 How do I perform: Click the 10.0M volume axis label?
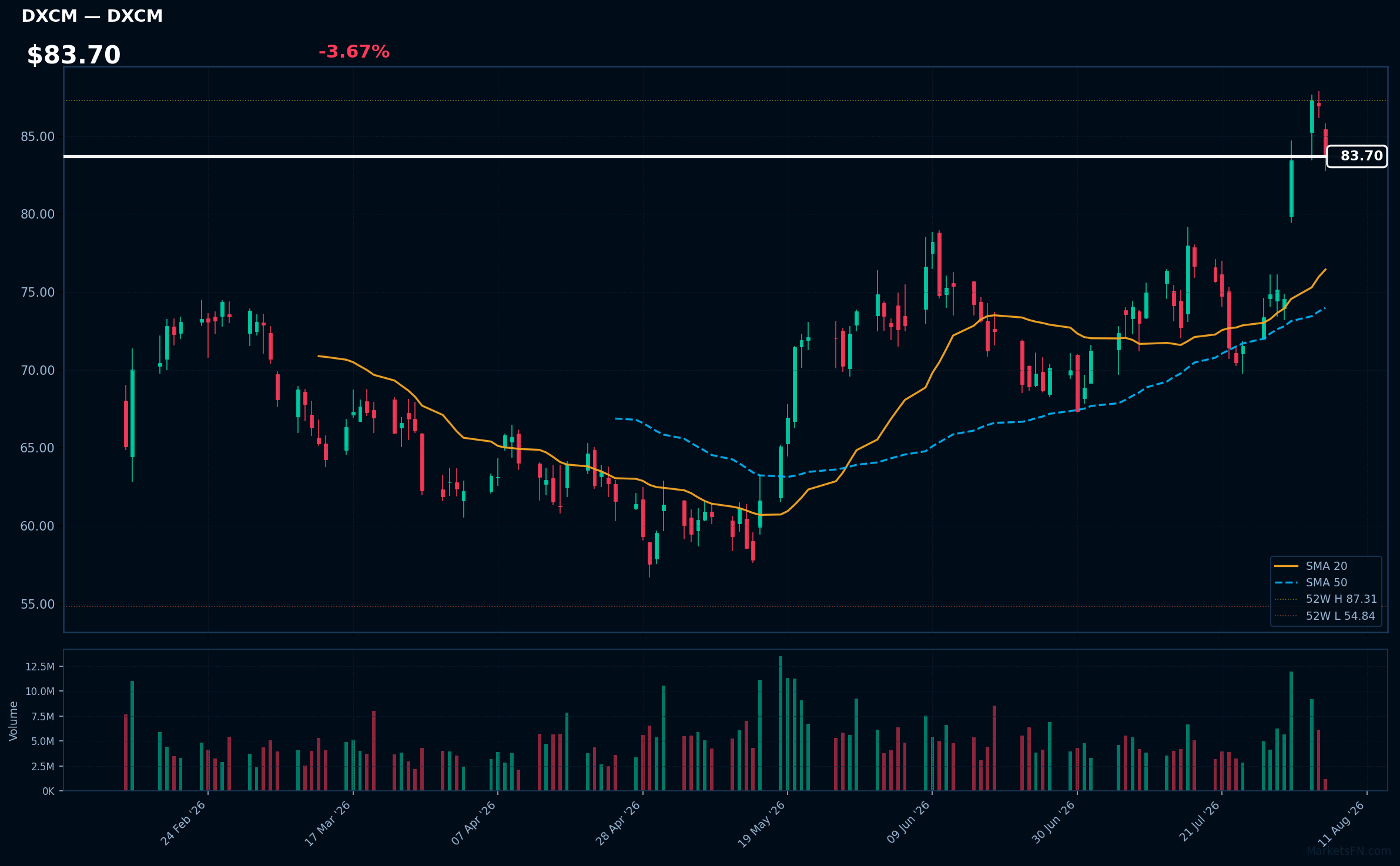(x=40, y=692)
